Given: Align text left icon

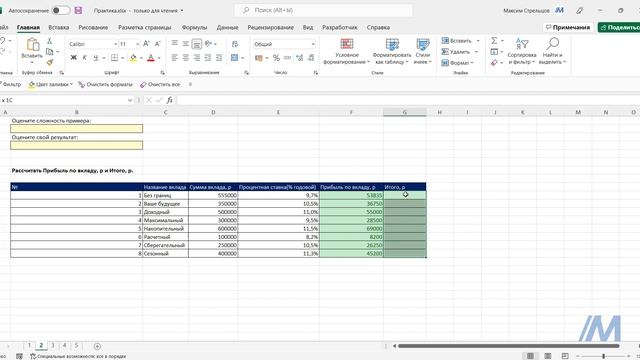Looking at the screenshot, I should click(x=174, y=58).
